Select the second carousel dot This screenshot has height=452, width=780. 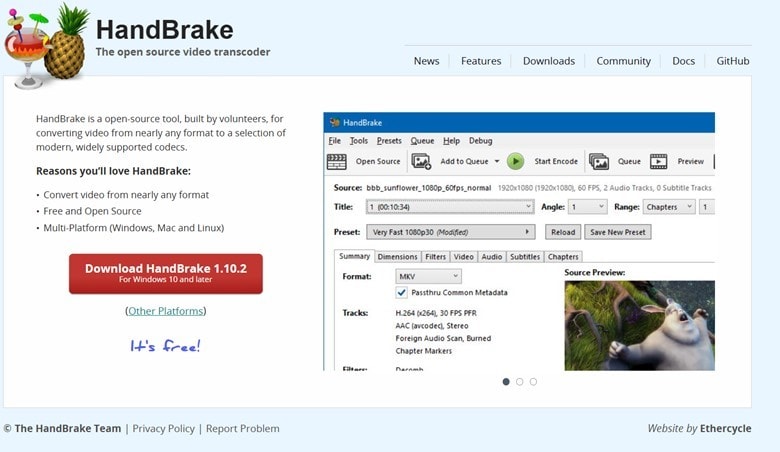pyautogui.click(x=519, y=382)
